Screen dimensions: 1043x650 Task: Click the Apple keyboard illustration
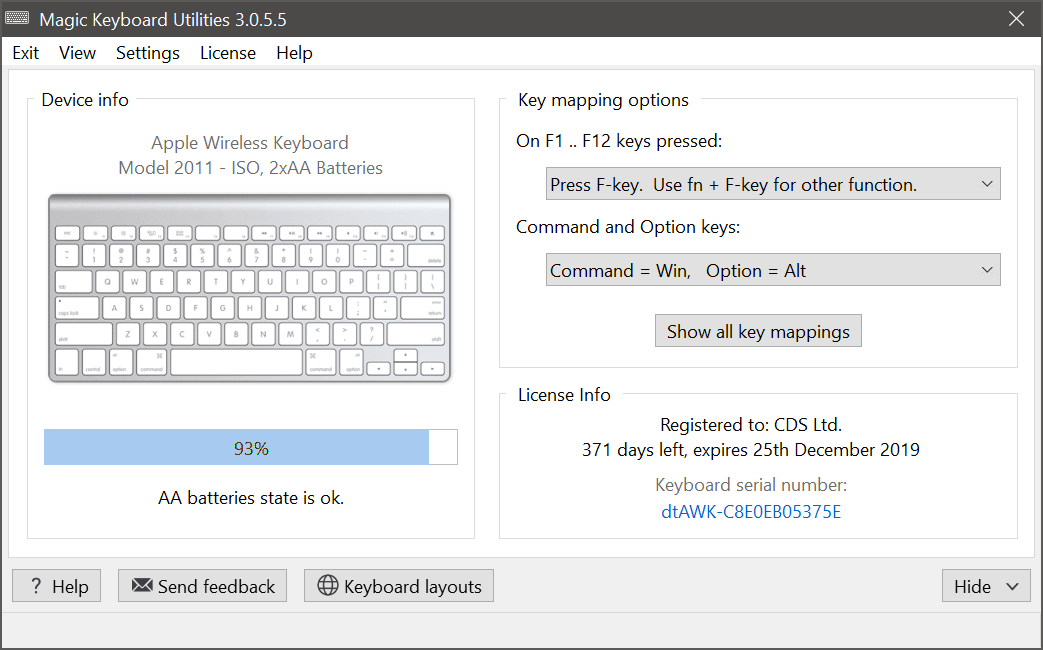pos(249,288)
